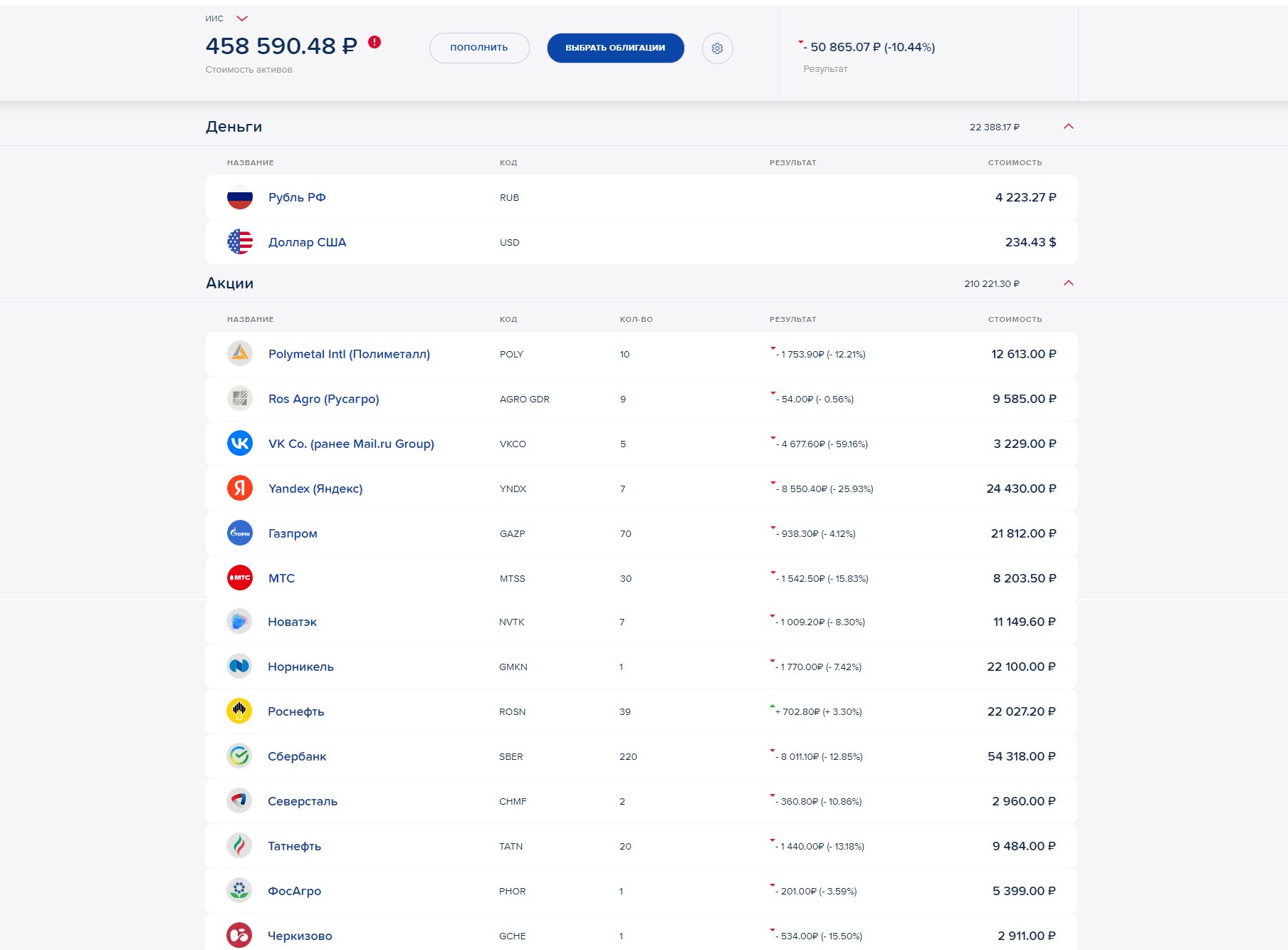Click the Russian flag ruble icon

click(x=240, y=197)
